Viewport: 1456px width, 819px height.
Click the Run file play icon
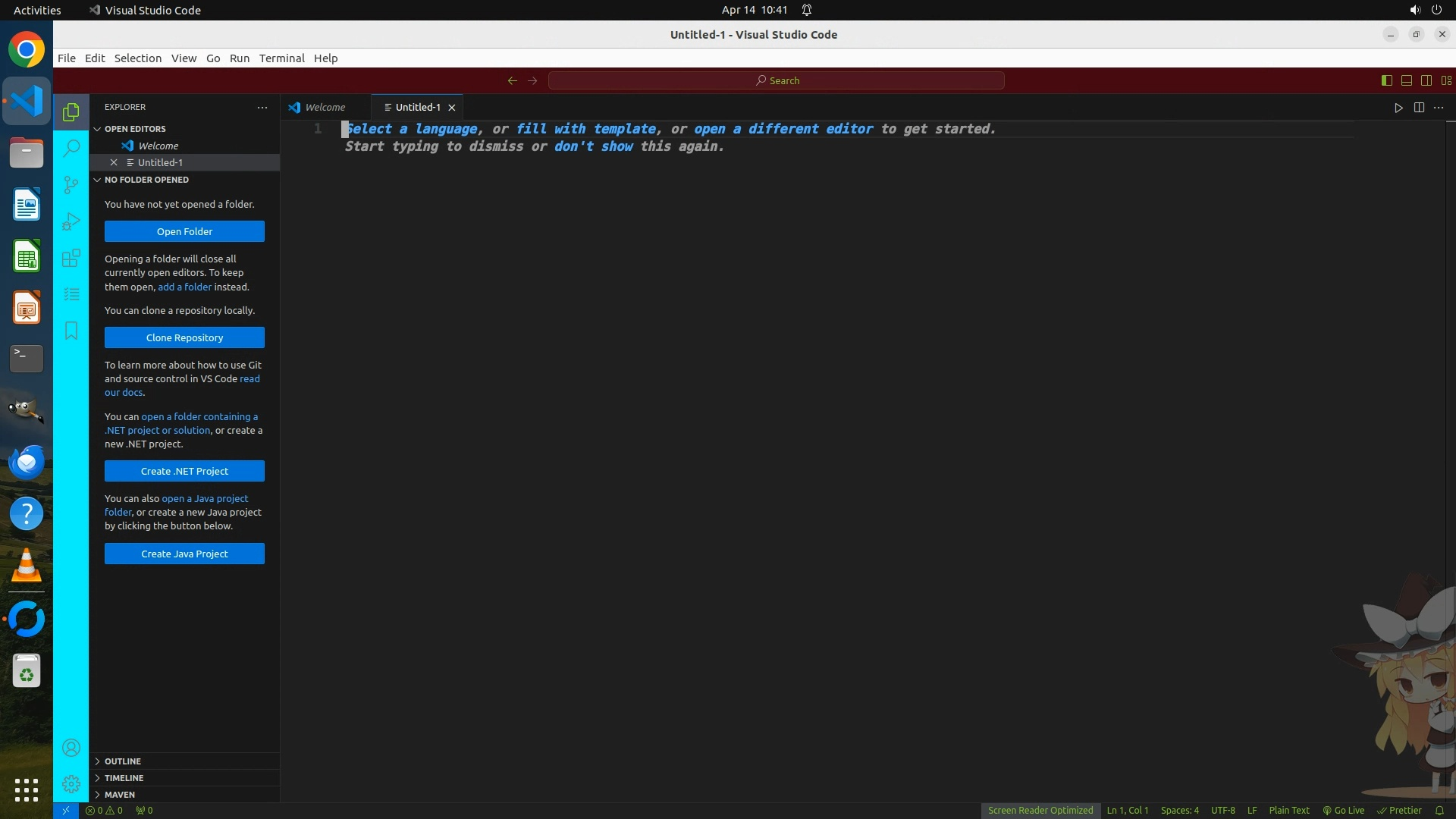click(1398, 108)
